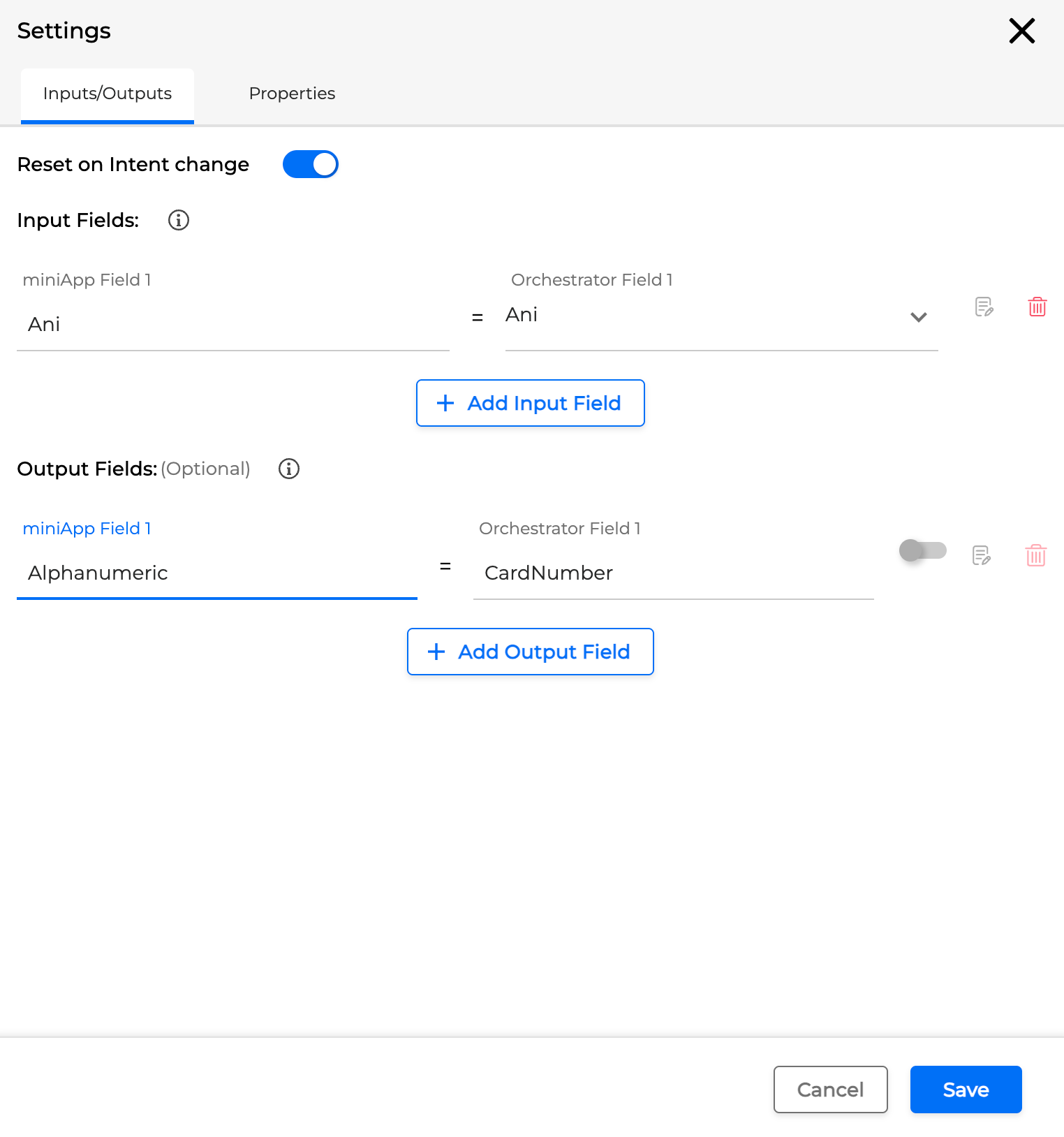
Task: Toggle off Reset on Intent change
Action: pos(311,164)
